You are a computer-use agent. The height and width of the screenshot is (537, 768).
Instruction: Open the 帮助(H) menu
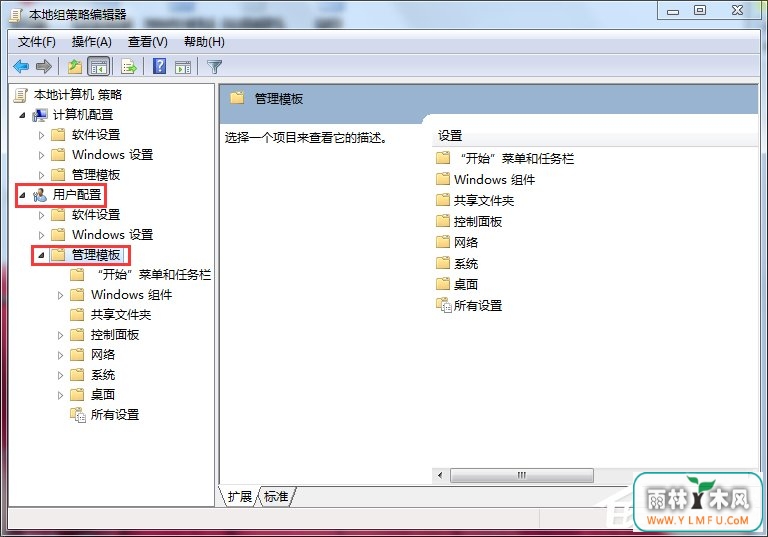(204, 42)
